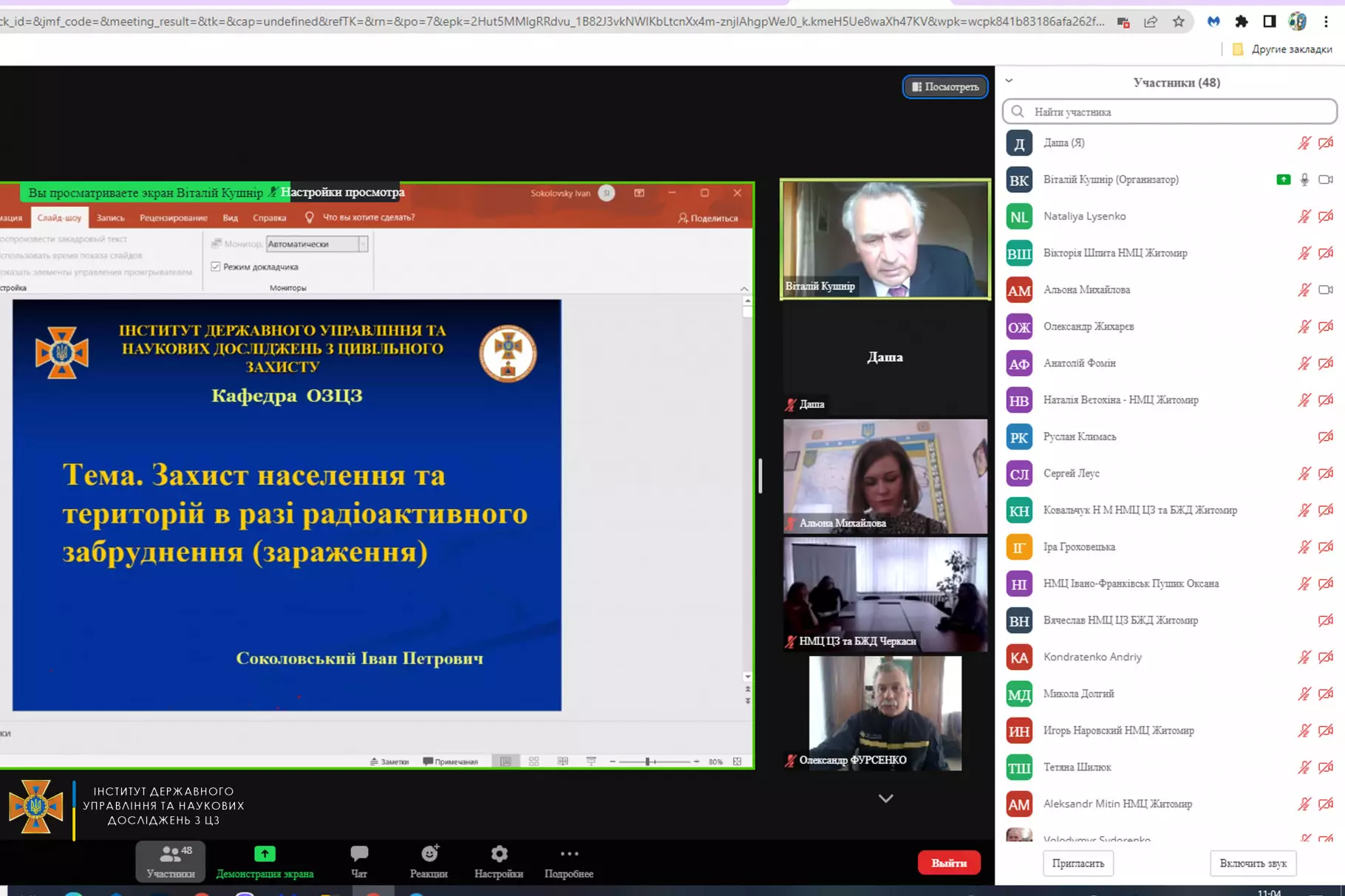Select participant Kondratenko Andriy
Image resolution: width=1345 pixels, height=896 pixels.
pos(1170,657)
